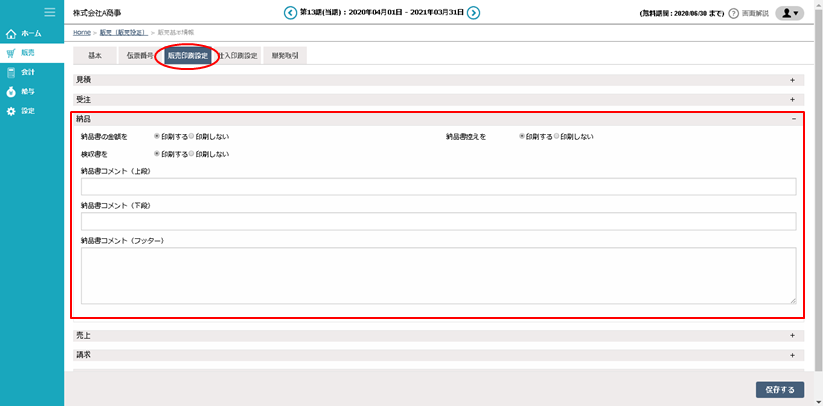Go to previous fiscal period arrow
823x406 pixels.
290,13
